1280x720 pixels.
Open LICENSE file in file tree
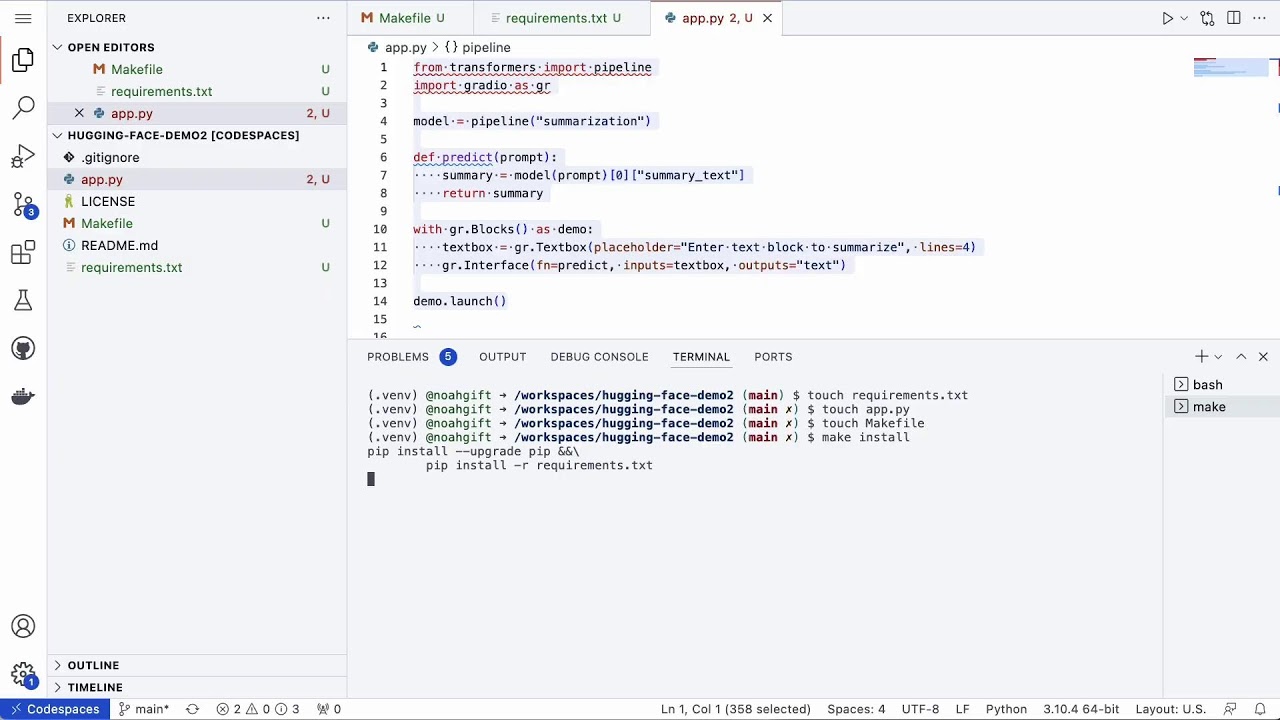(197, 201)
